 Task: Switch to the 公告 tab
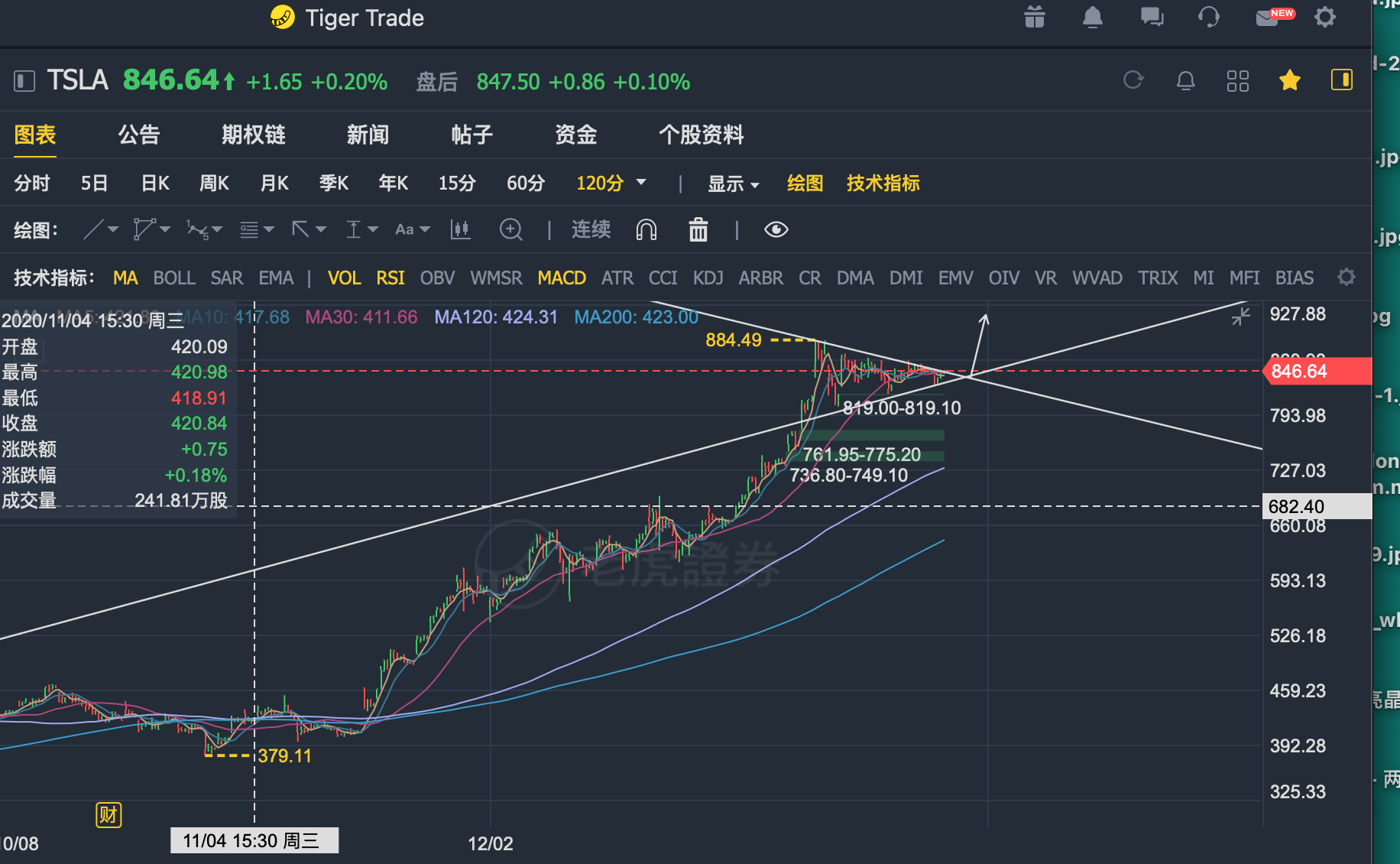click(139, 135)
